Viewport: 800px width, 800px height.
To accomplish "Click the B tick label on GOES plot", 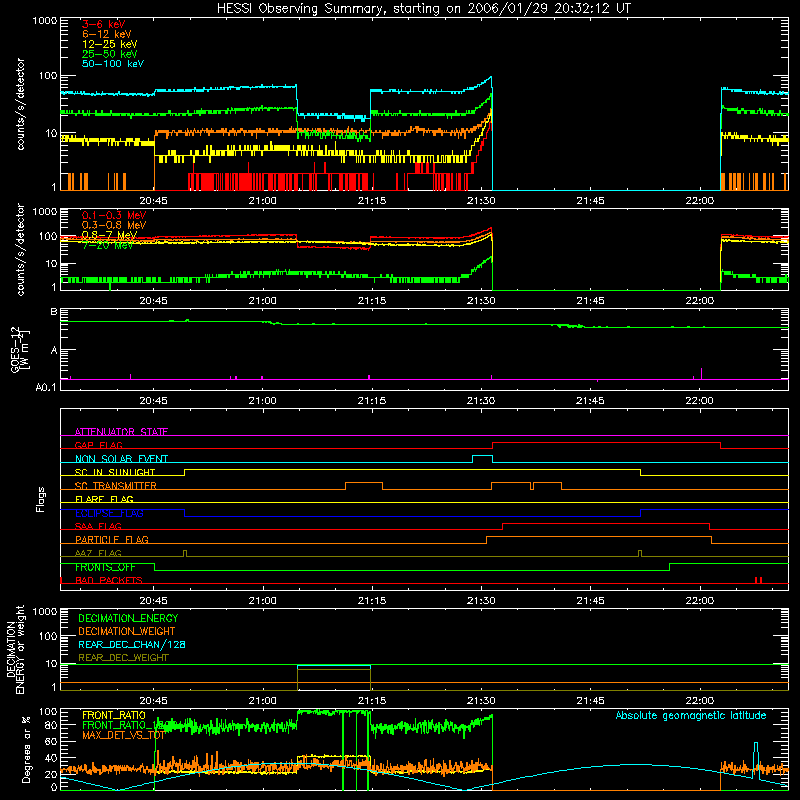I will pyautogui.click(x=54, y=312).
